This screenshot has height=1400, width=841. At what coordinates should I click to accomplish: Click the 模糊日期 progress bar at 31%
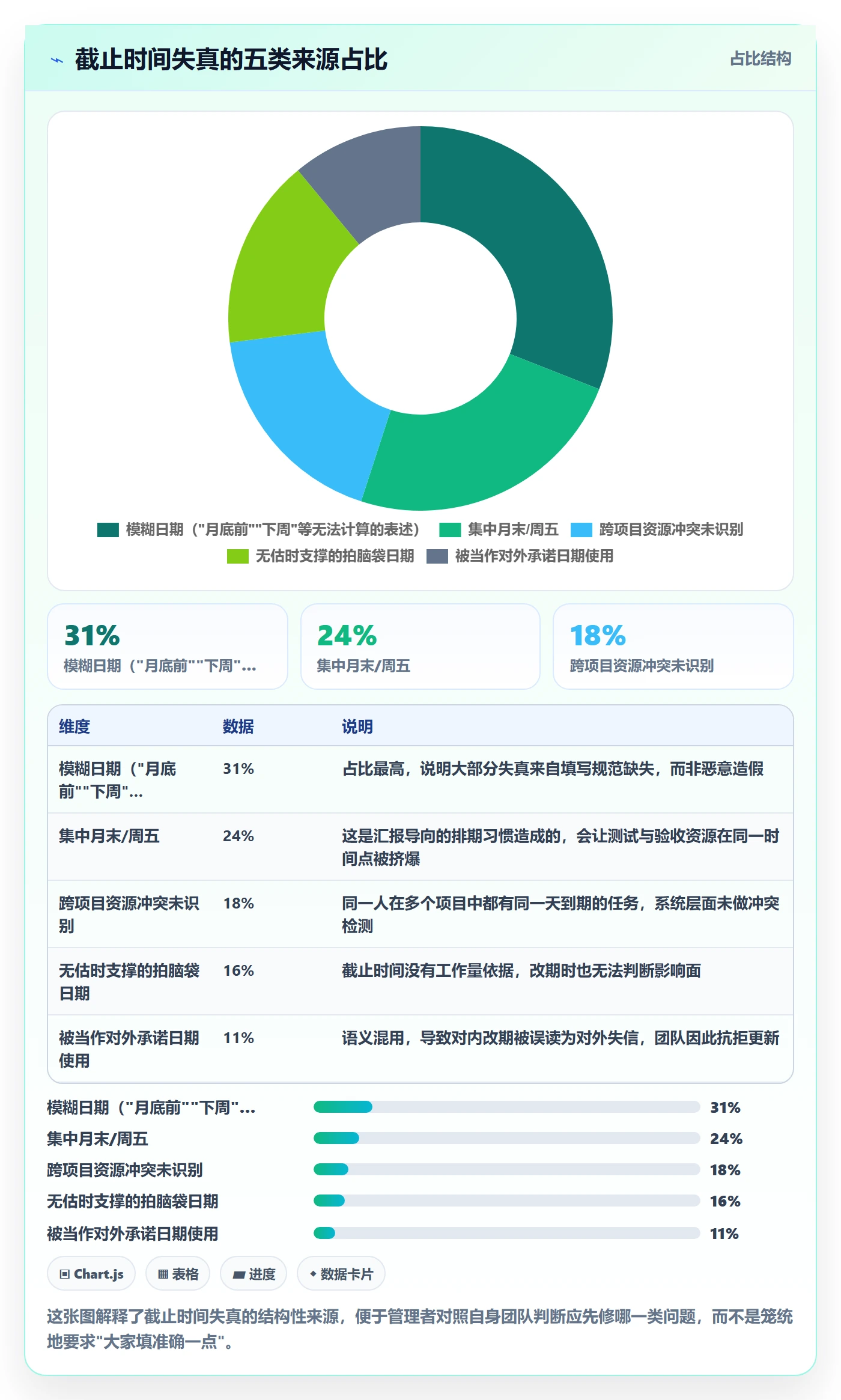coord(506,1107)
